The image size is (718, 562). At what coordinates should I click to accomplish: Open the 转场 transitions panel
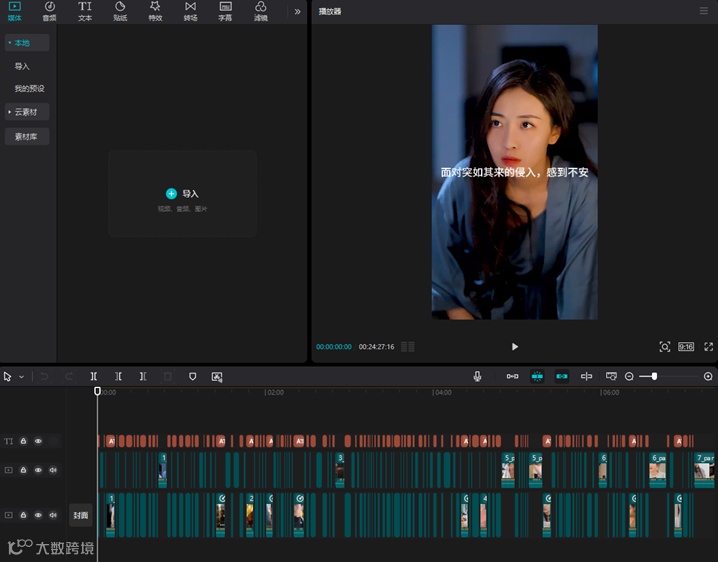[190, 11]
